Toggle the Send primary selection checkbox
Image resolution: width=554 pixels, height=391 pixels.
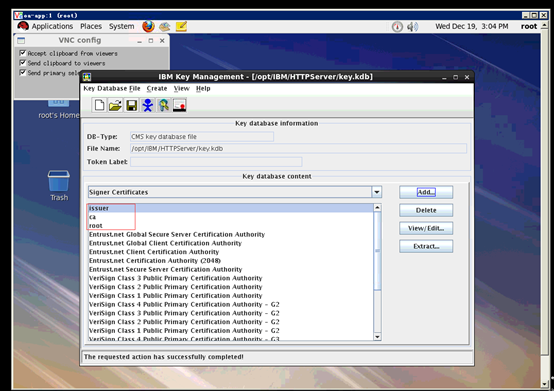23,72
